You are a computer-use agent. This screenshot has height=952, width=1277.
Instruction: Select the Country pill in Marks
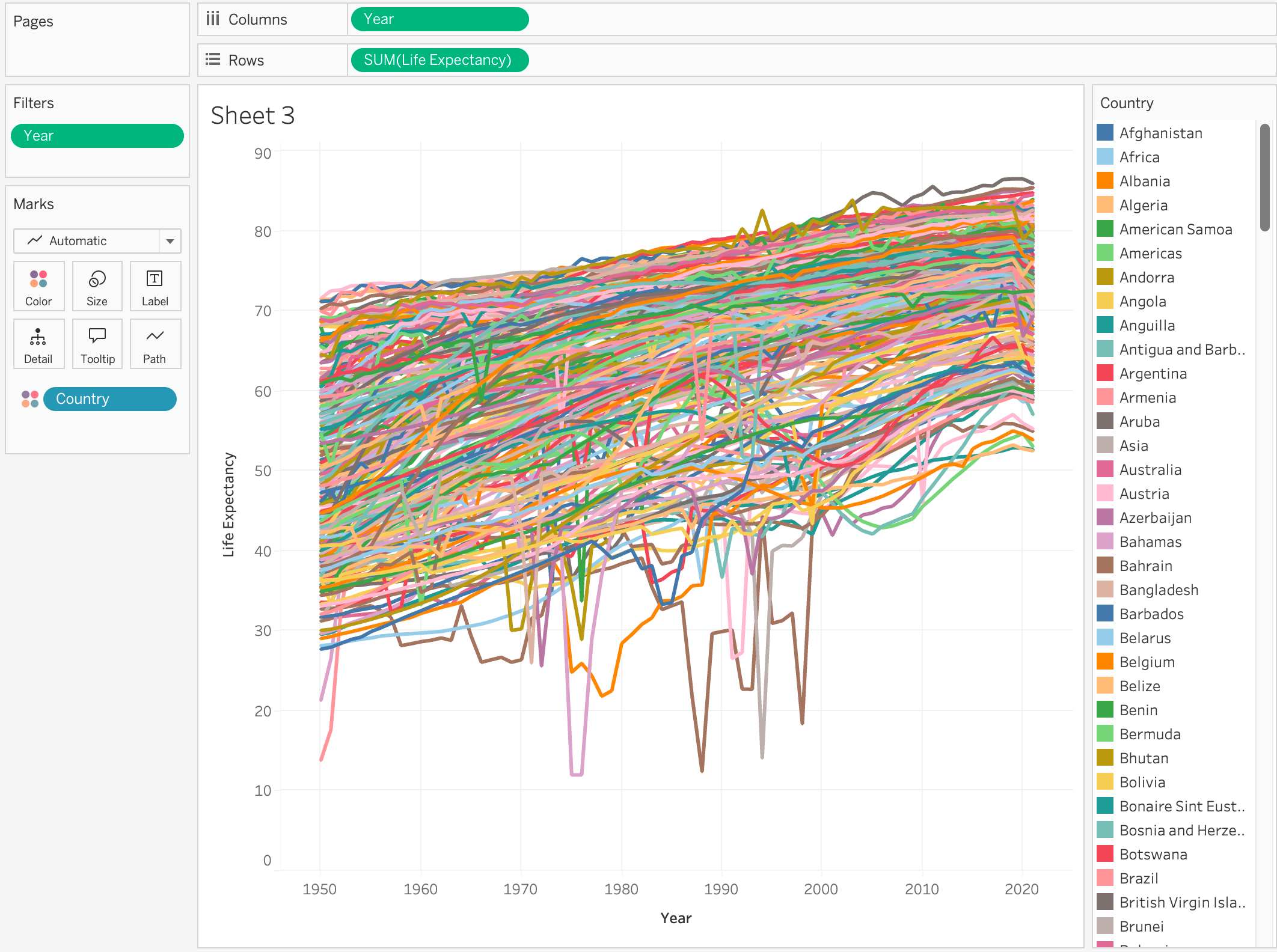pos(110,399)
